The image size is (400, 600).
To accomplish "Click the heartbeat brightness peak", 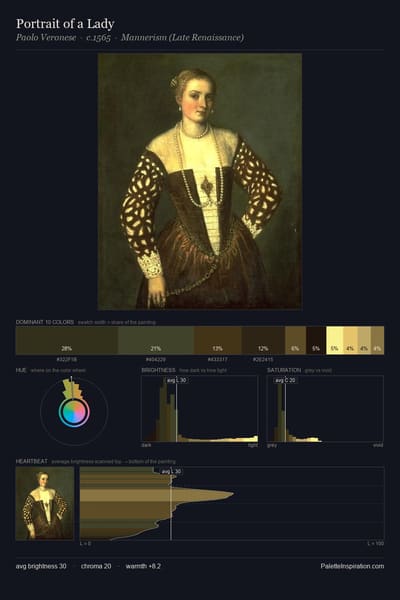I will 230,494.
